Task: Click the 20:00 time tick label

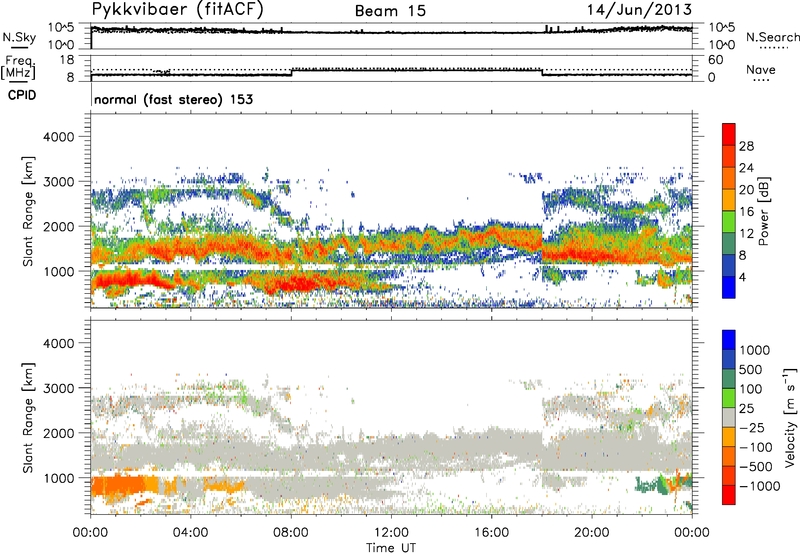Action: click(x=592, y=533)
